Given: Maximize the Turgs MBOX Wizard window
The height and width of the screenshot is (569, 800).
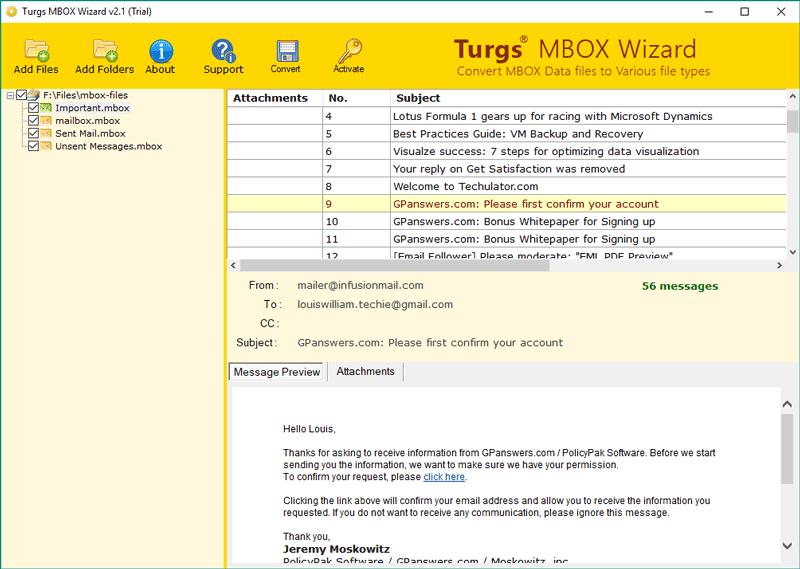Looking at the screenshot, I should [744, 11].
